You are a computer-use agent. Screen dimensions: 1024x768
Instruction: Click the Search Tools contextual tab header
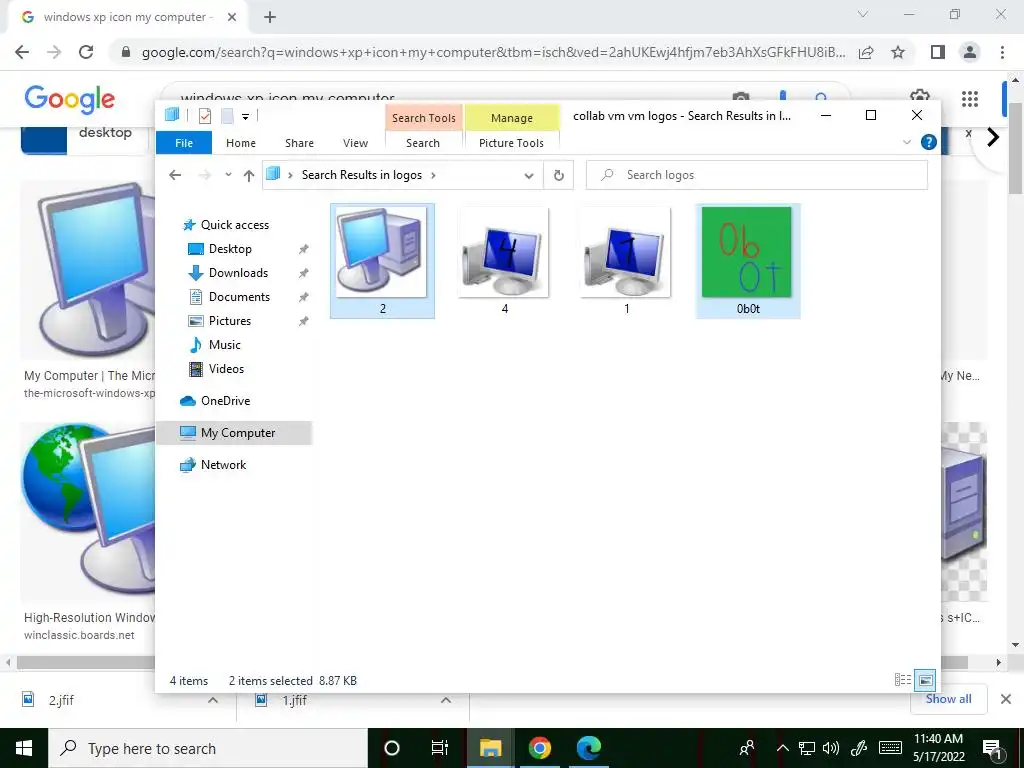coord(424,118)
